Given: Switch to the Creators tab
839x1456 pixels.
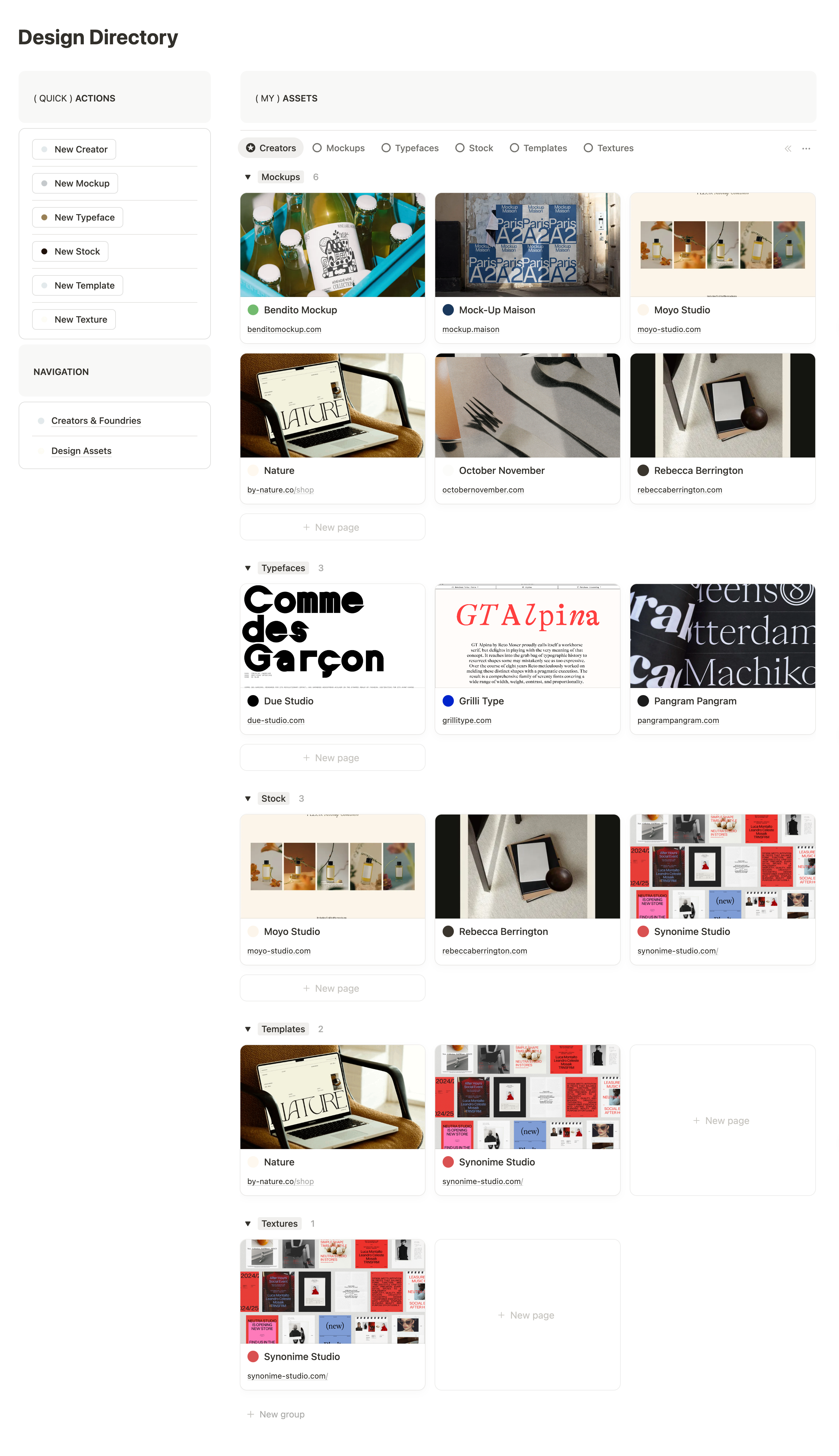Looking at the screenshot, I should click(x=271, y=148).
